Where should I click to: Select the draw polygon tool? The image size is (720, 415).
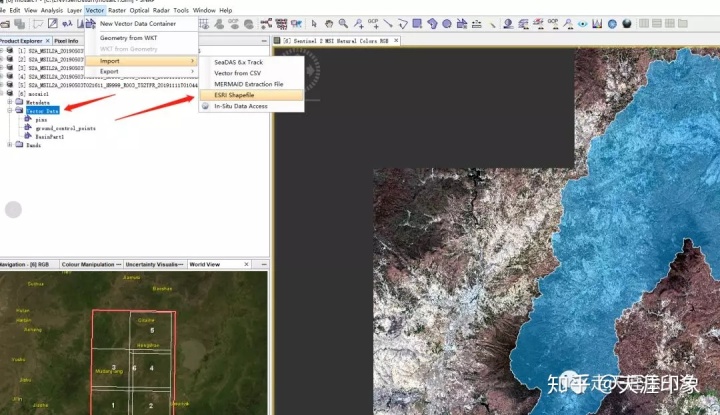tap(432, 23)
